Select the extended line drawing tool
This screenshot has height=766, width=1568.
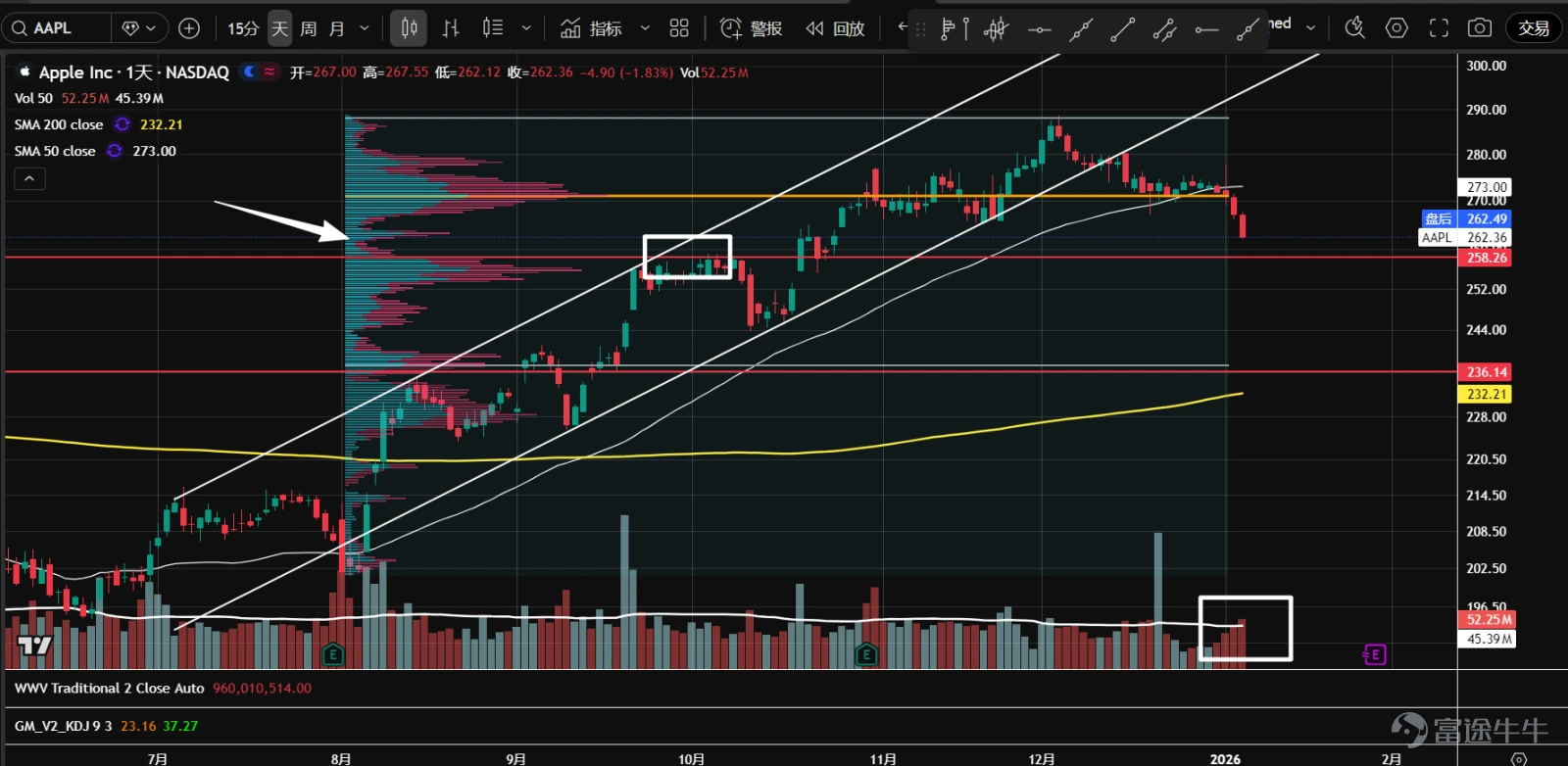1081,29
